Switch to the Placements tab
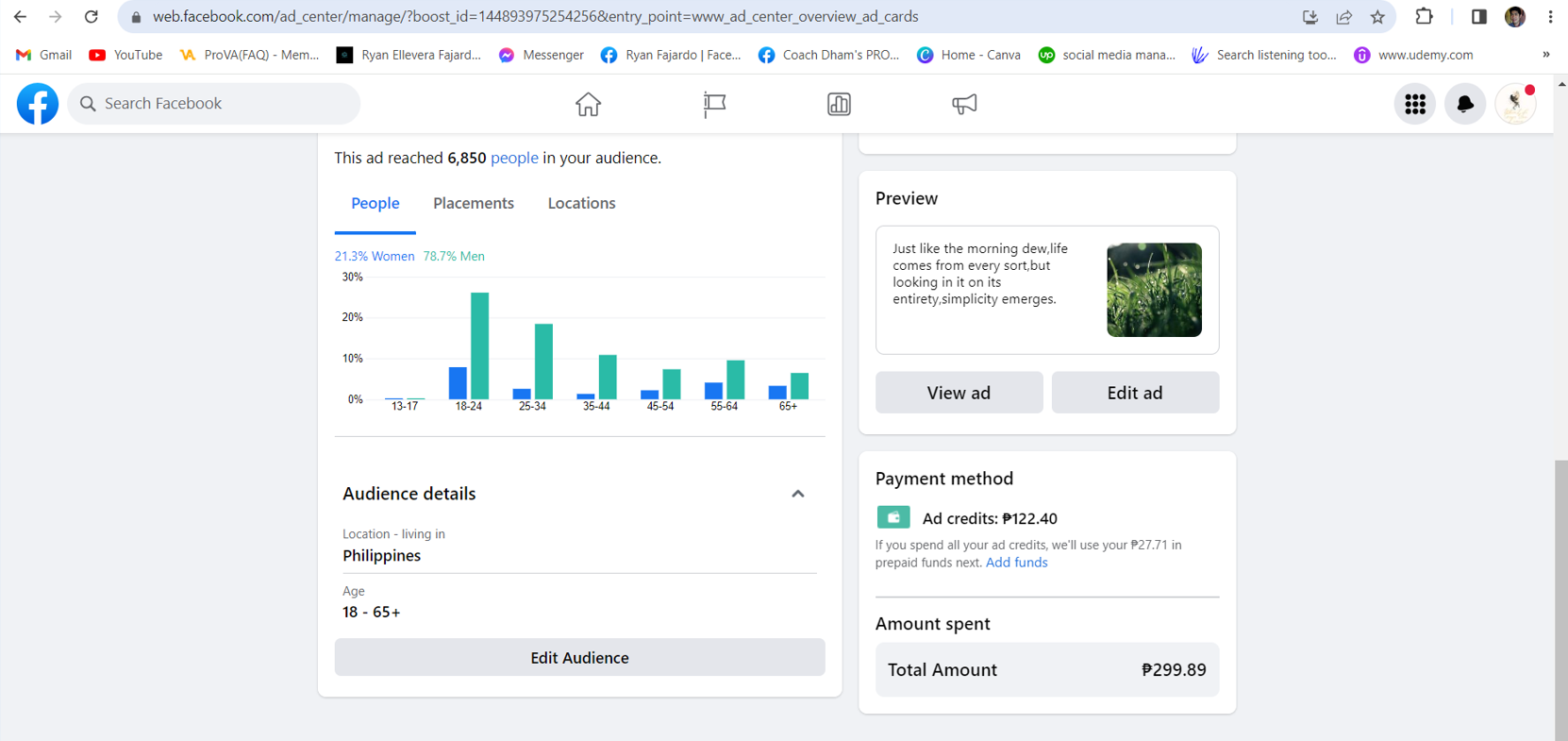 point(474,203)
